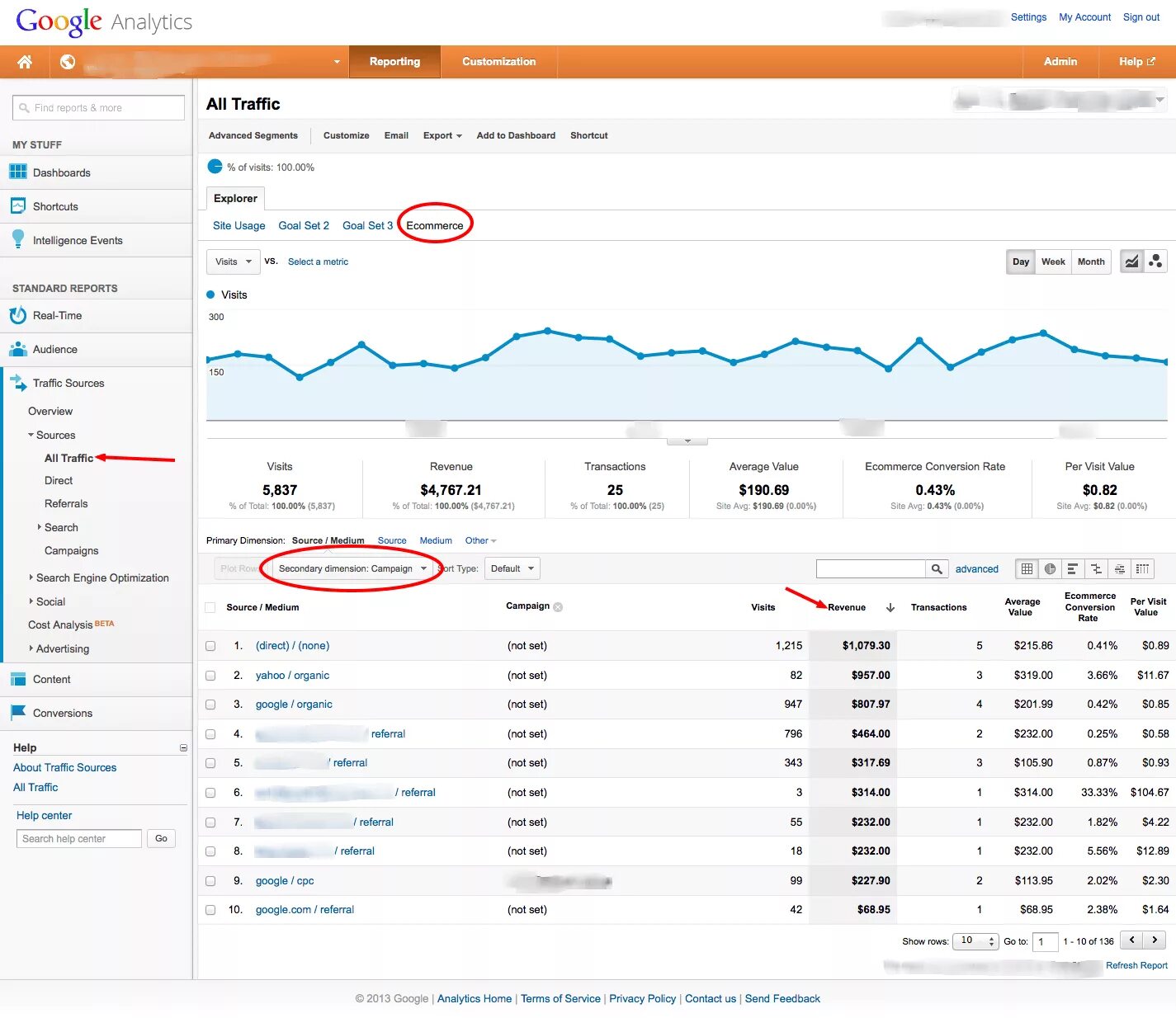1176x1018 pixels.
Task: Open the yahoo / organic source link
Action: (x=292, y=676)
